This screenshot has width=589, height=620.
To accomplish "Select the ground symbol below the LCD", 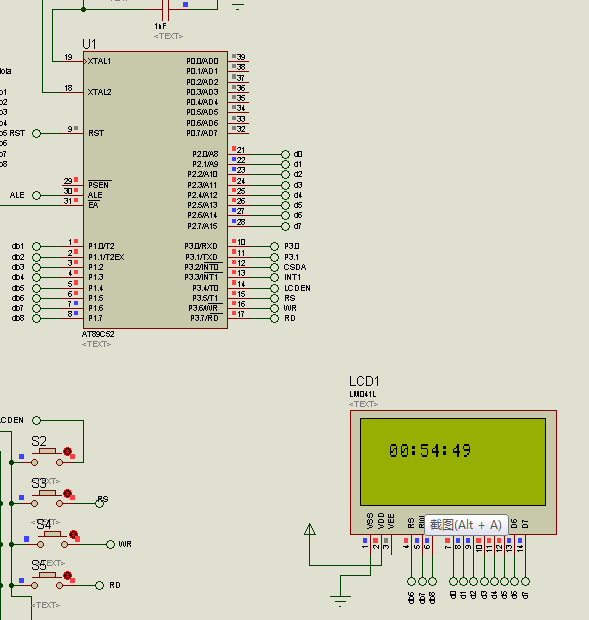I will tap(340, 600).
